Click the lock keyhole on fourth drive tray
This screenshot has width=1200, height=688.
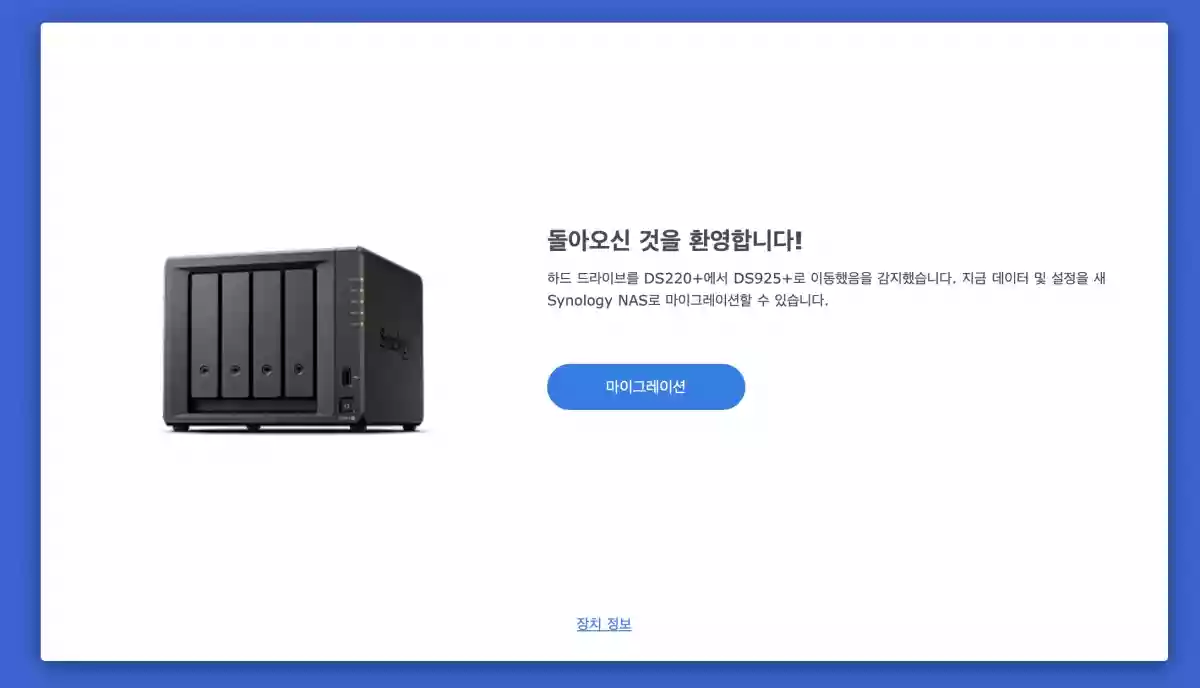click(x=298, y=367)
